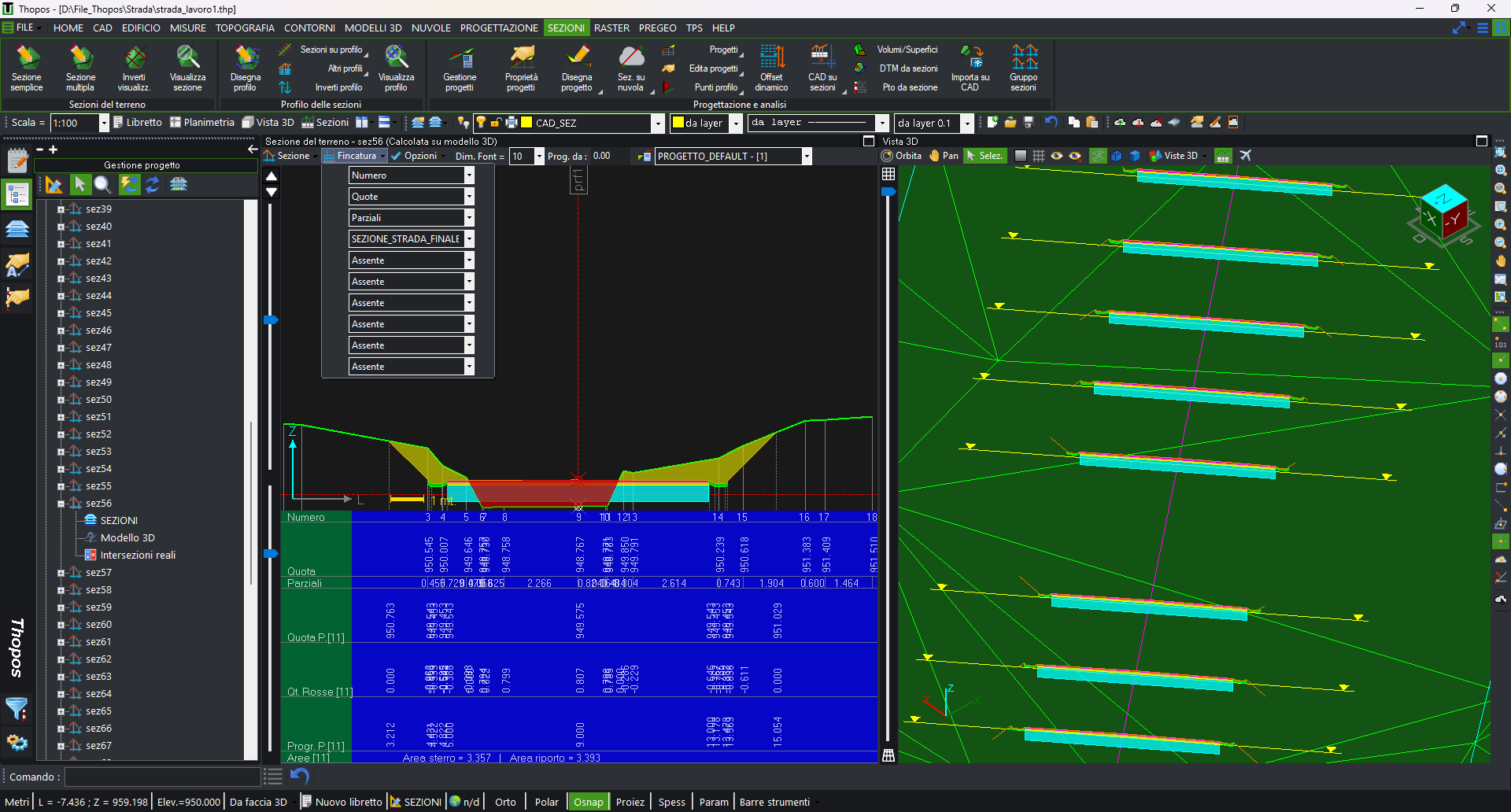
Task: Open da layer linetype dropdown
Action: [882, 123]
